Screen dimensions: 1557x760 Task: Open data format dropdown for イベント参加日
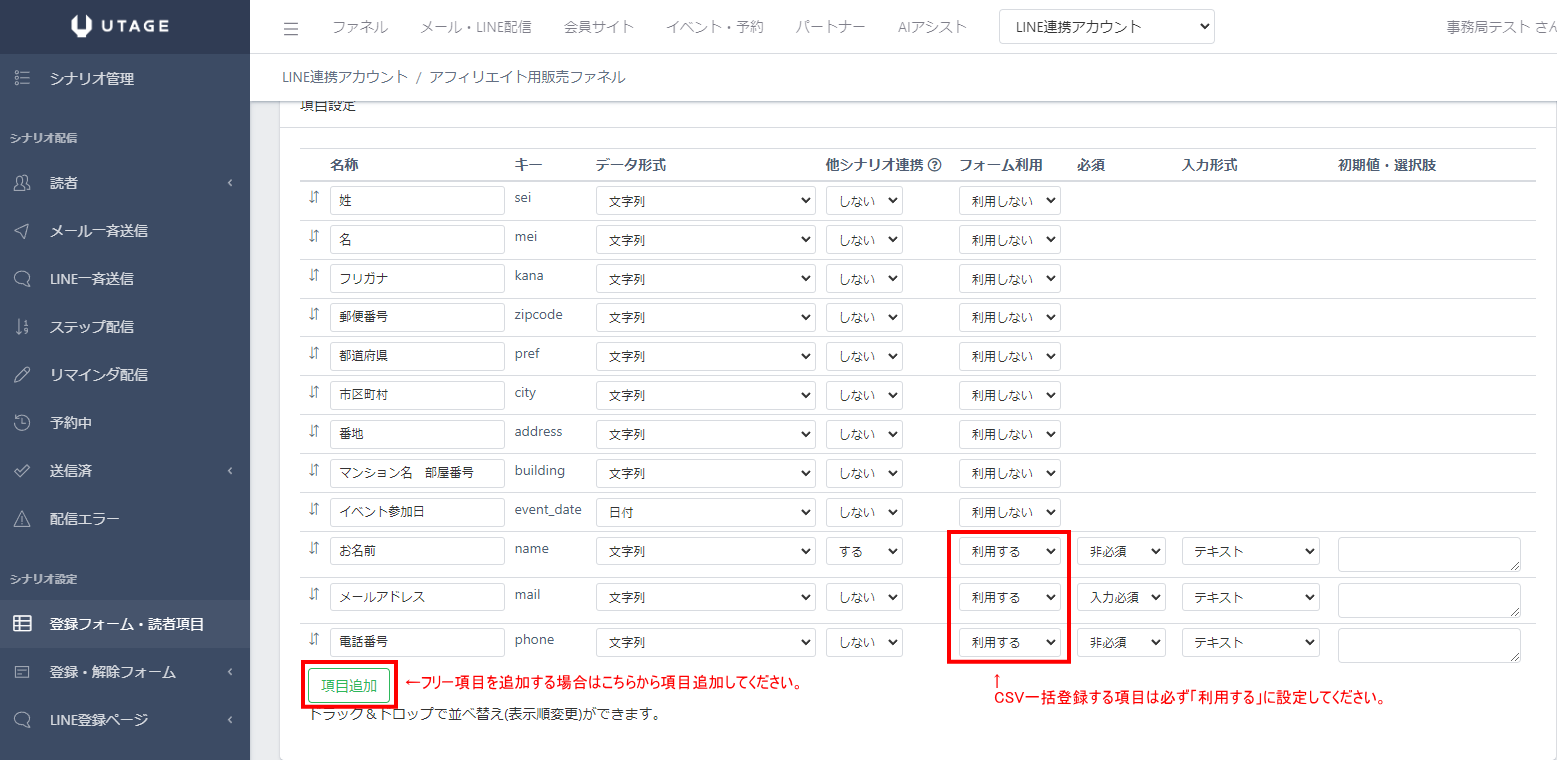coord(706,512)
